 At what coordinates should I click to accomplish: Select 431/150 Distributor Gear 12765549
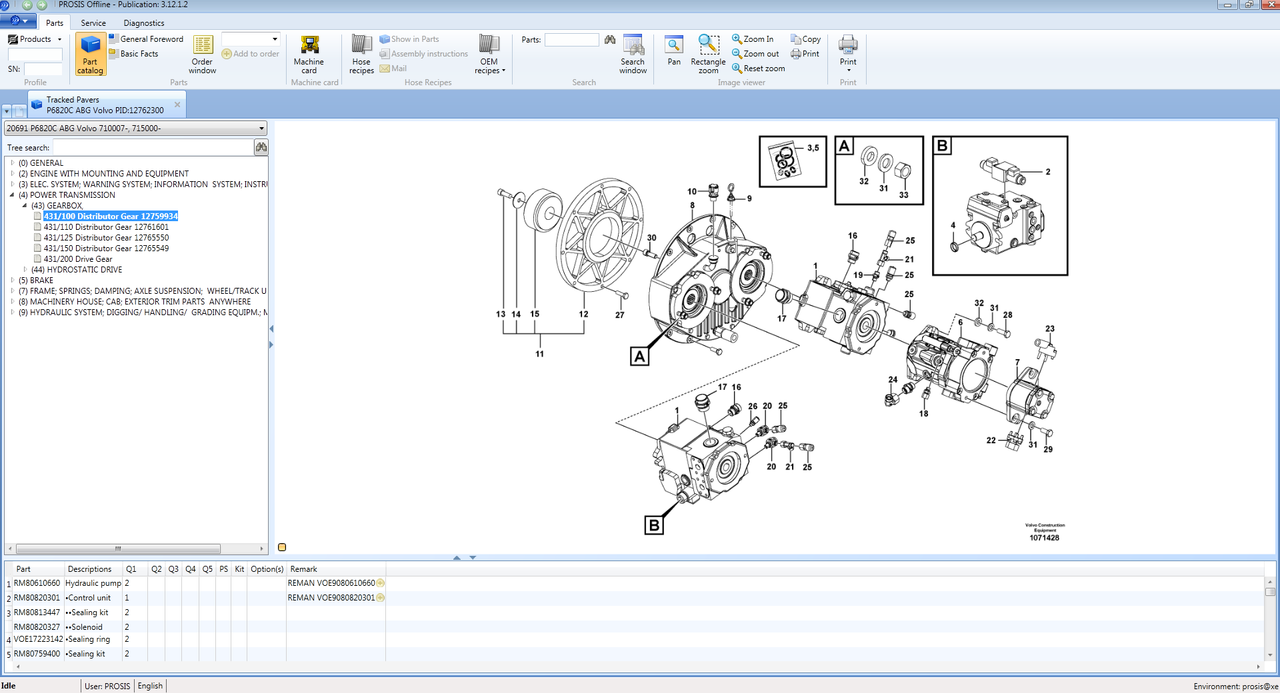pyautogui.click(x=106, y=248)
